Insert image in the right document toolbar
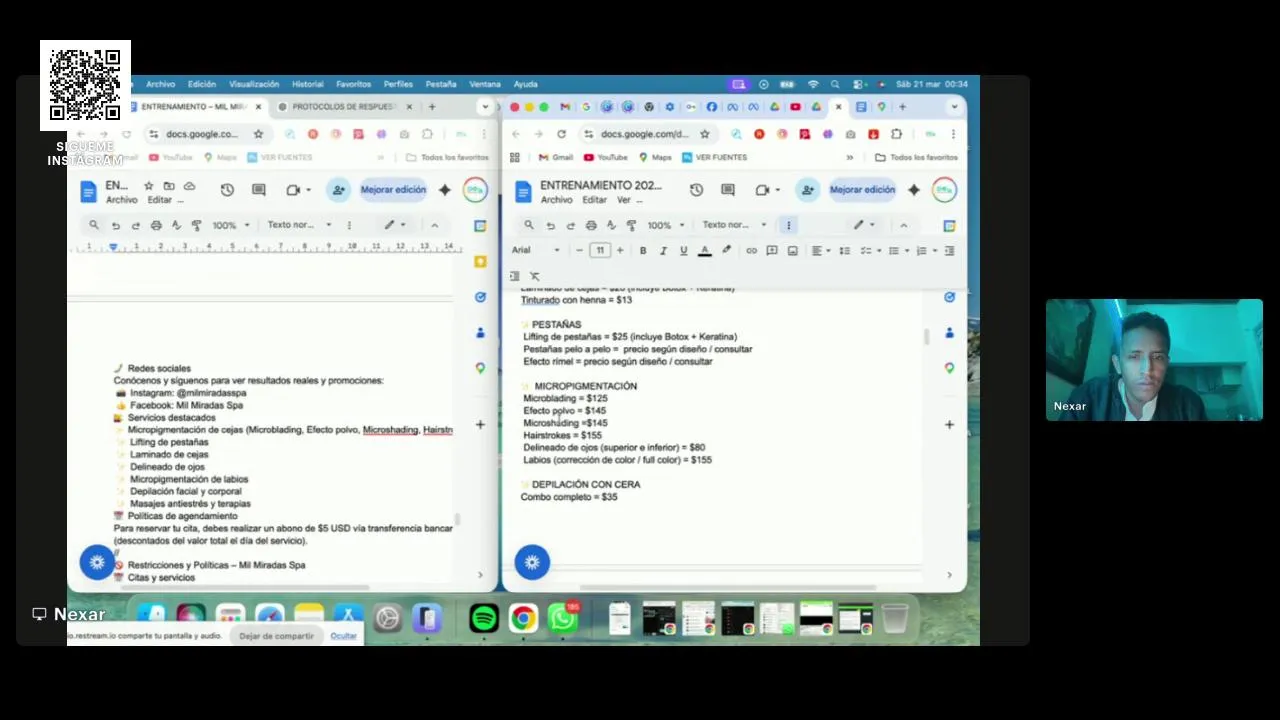 click(x=792, y=251)
